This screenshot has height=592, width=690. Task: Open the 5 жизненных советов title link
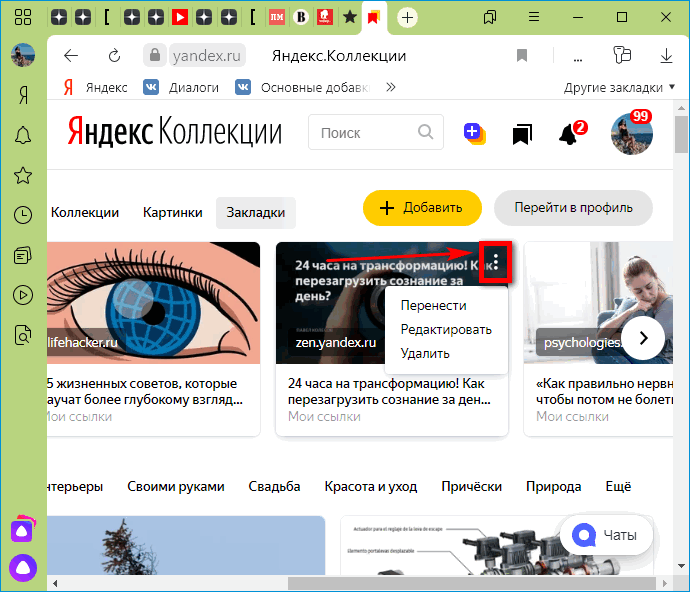pyautogui.click(x=145, y=392)
